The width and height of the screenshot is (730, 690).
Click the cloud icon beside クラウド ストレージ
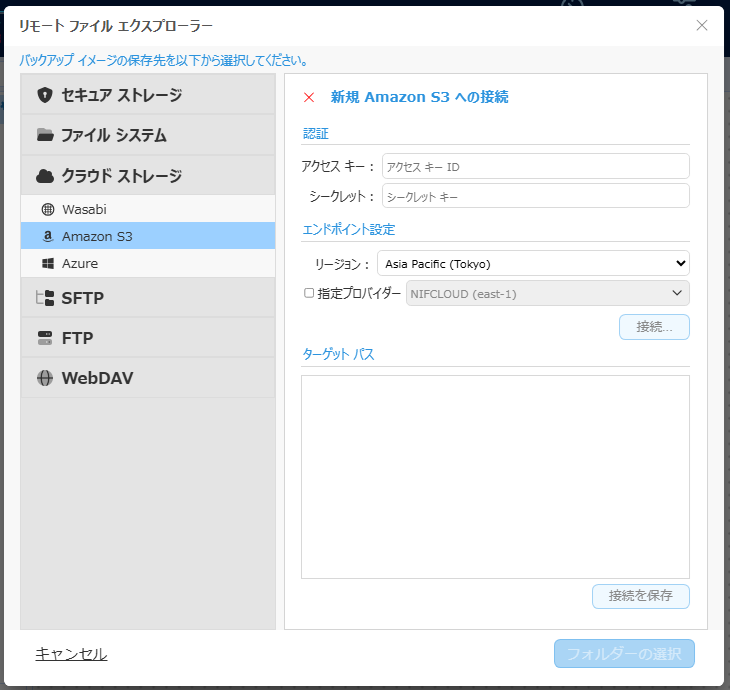click(x=45, y=176)
